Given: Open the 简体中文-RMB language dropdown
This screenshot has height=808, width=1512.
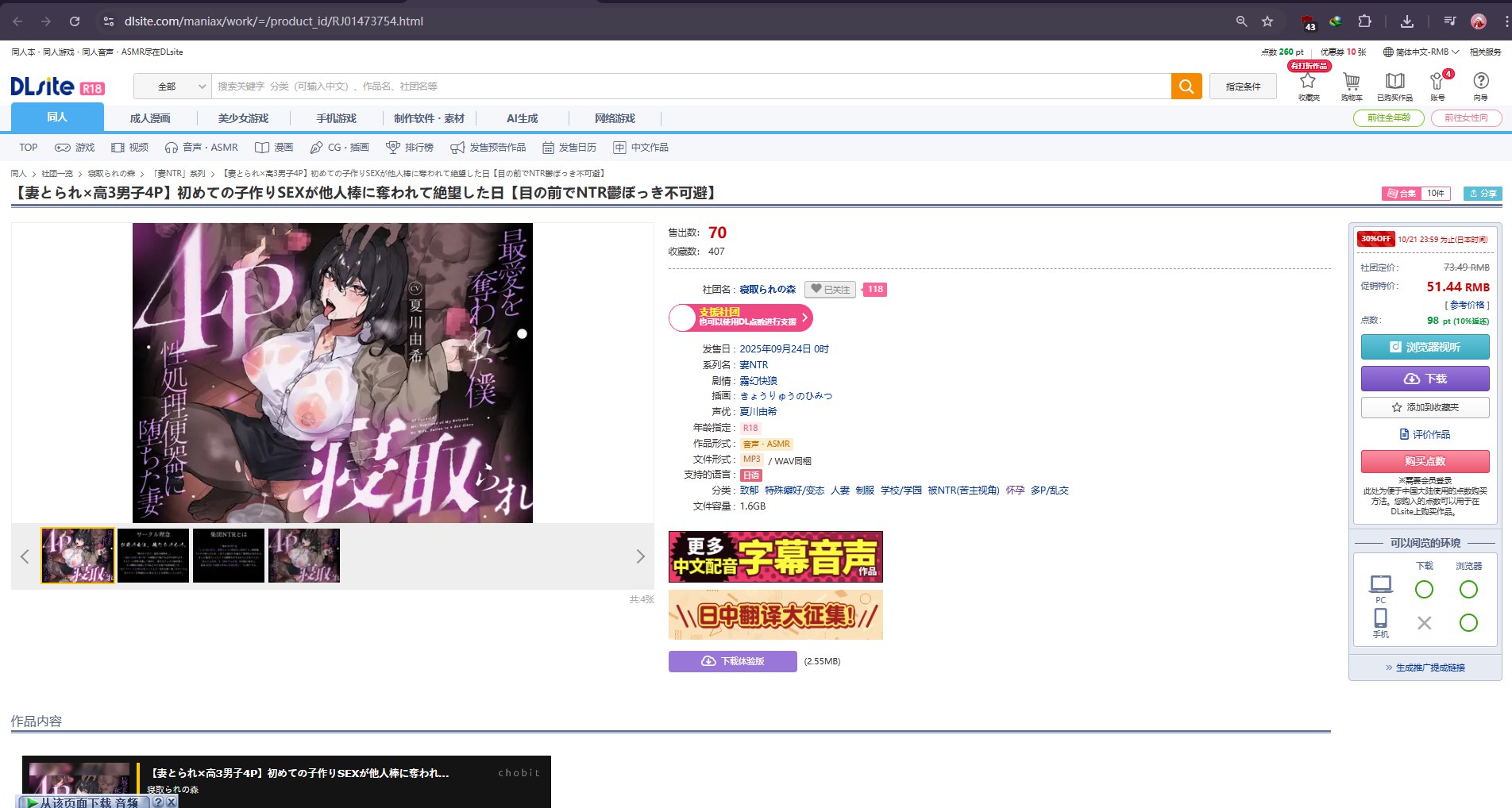Looking at the screenshot, I should pyautogui.click(x=1421, y=52).
